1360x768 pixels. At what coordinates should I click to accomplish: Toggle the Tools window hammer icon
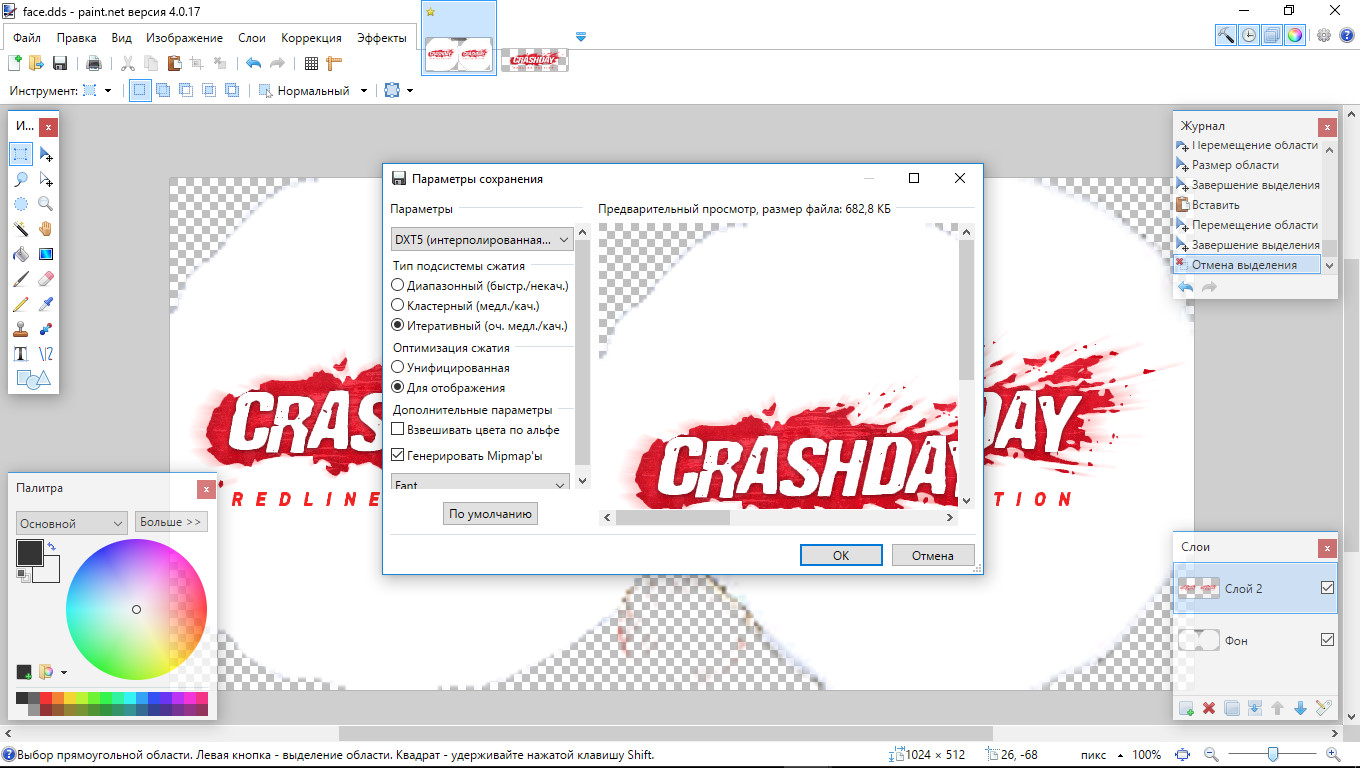(x=1226, y=35)
